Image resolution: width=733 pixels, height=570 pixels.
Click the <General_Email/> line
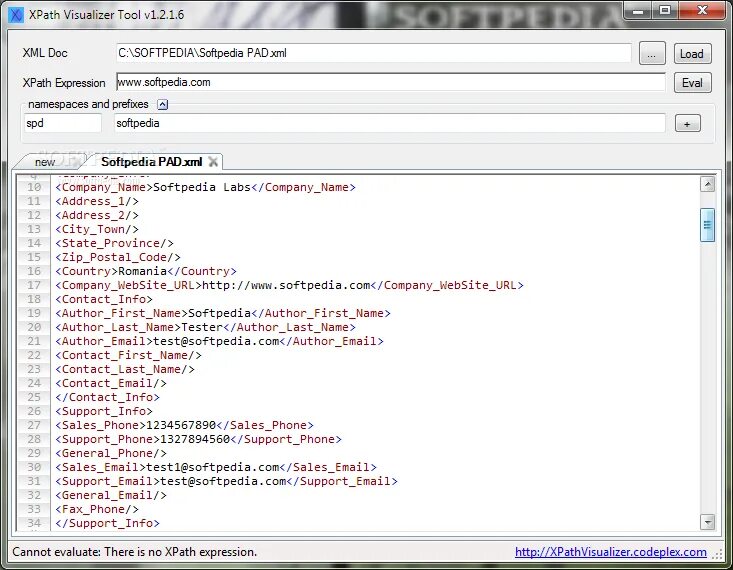point(111,496)
